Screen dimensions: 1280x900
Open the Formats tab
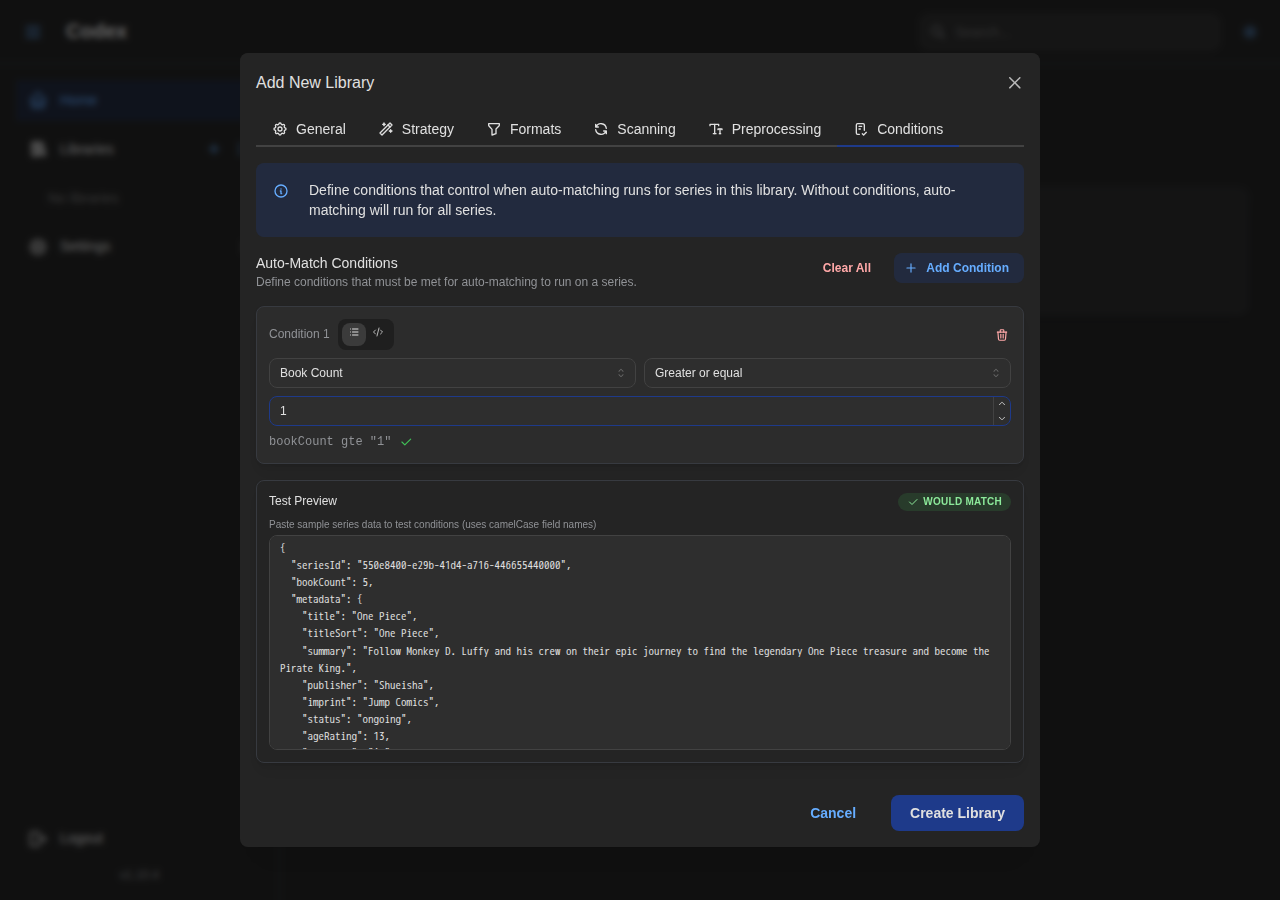[524, 129]
